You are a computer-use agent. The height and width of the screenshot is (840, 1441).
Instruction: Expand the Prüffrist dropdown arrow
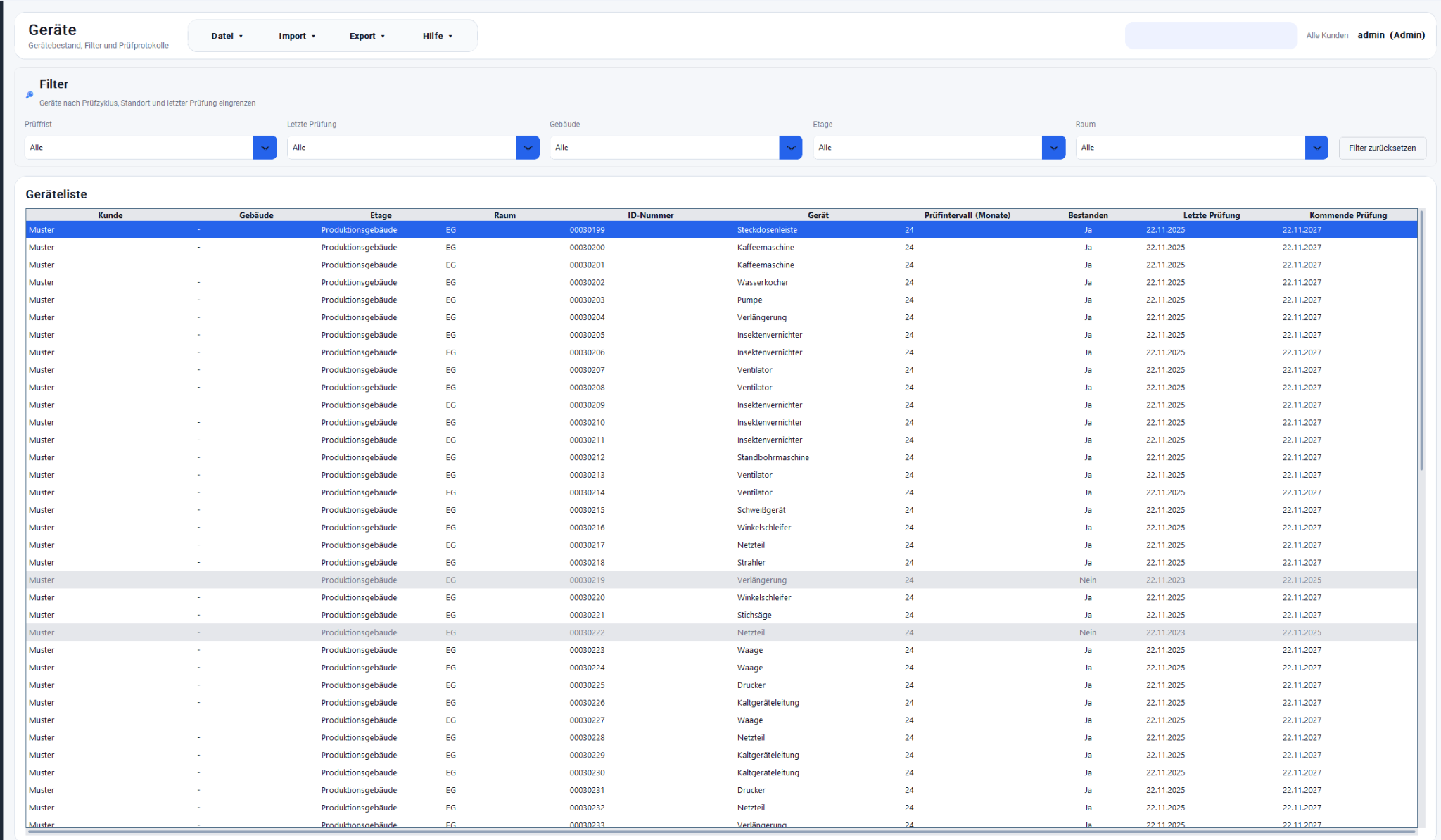coord(265,148)
